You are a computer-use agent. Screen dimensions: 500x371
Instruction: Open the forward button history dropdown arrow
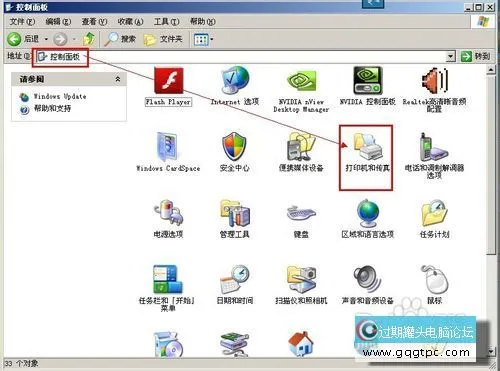74,39
